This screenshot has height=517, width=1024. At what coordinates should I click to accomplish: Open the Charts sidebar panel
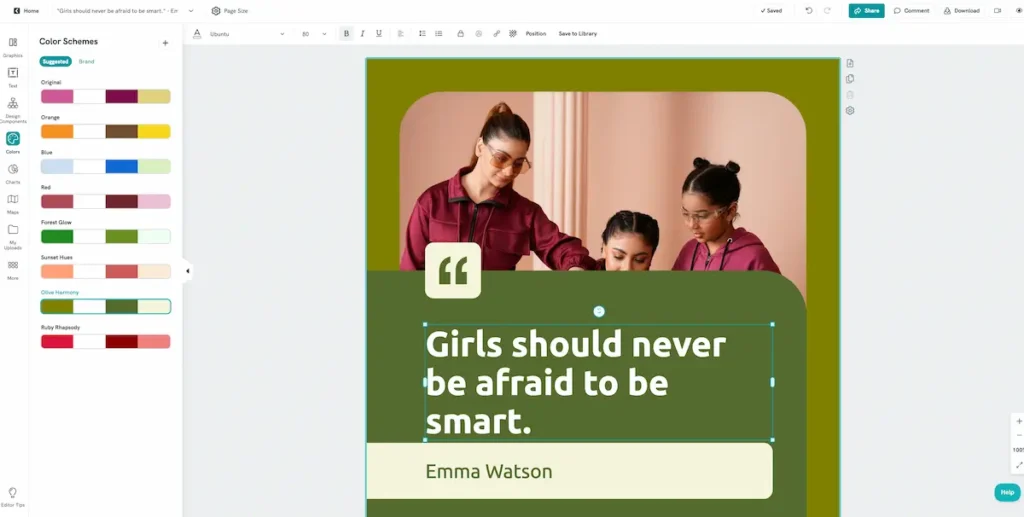point(12,174)
